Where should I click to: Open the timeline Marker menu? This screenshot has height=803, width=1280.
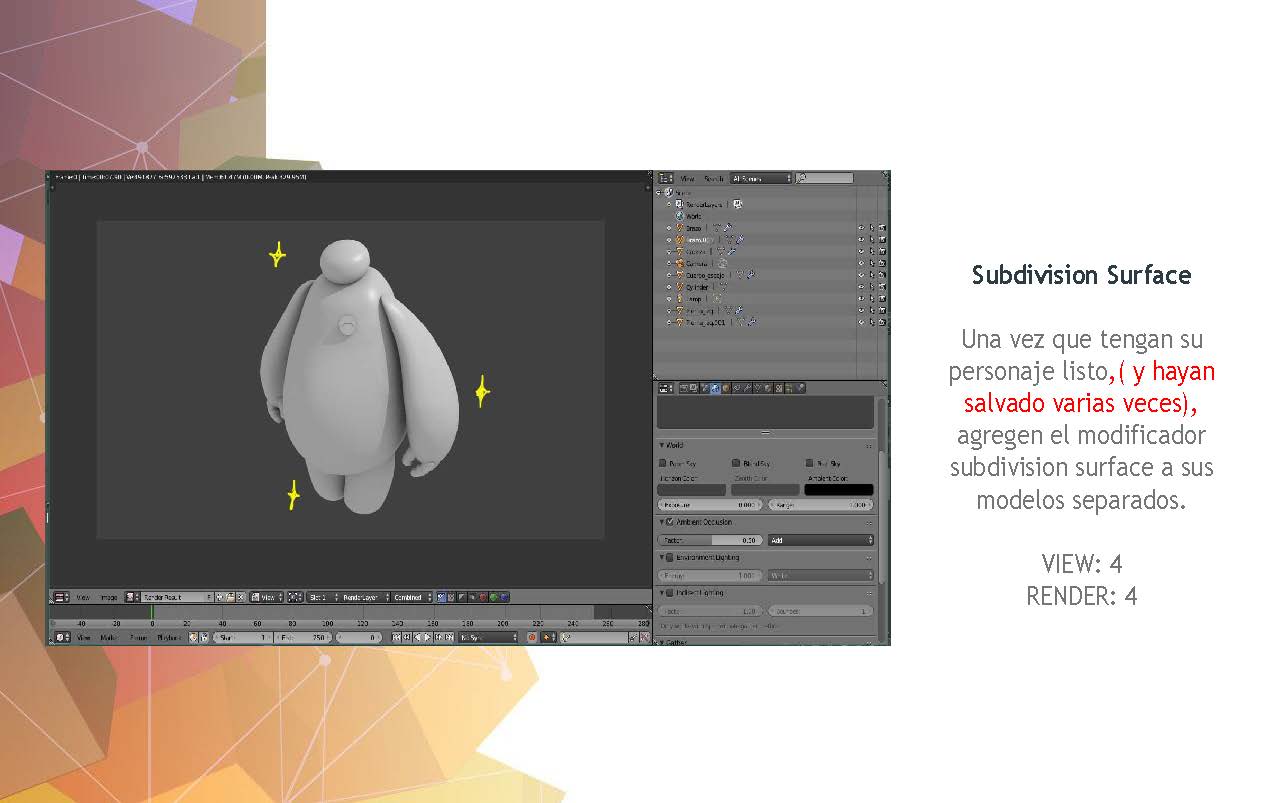coord(110,637)
